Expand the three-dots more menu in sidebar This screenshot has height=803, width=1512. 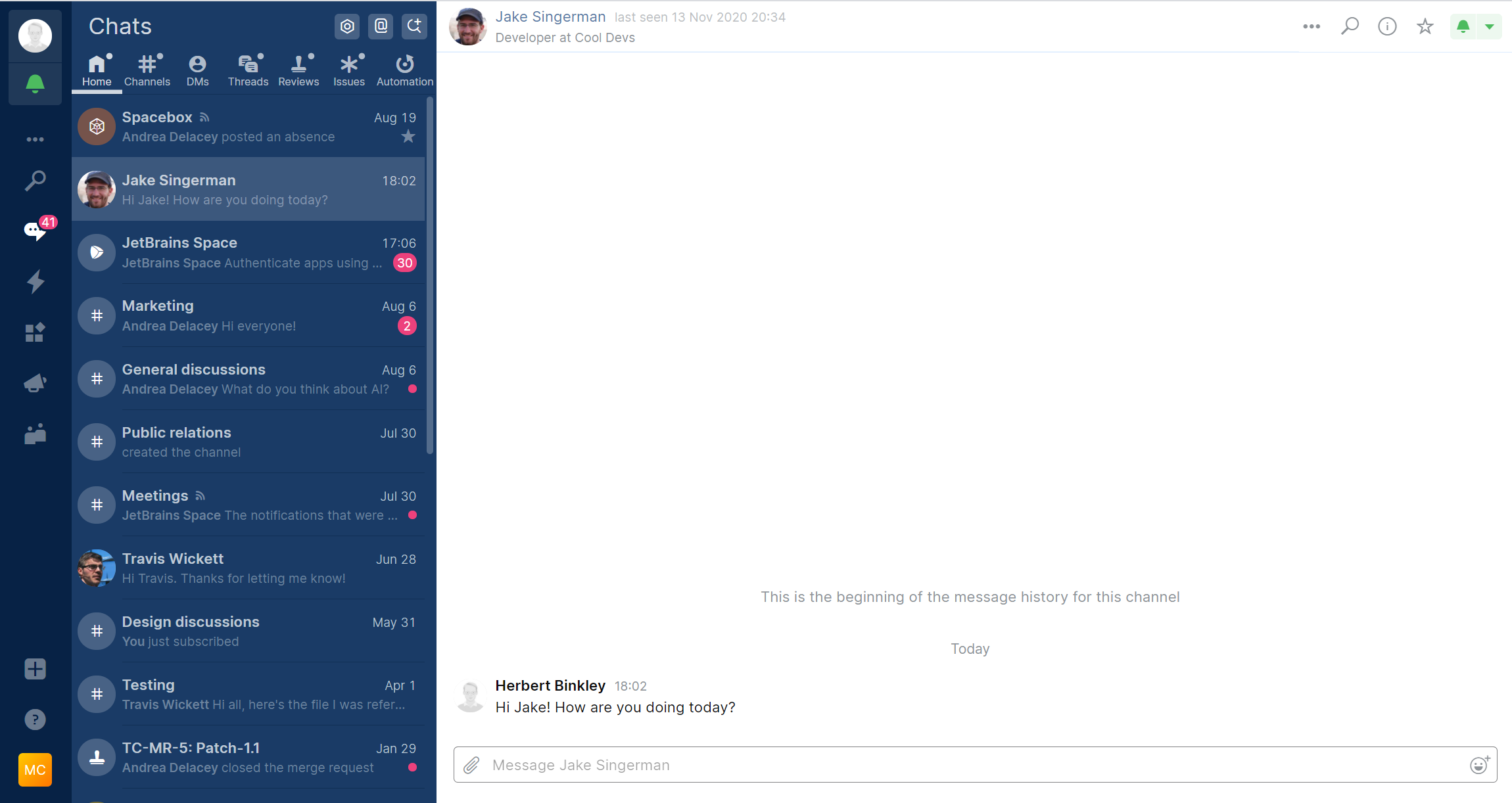pos(35,139)
